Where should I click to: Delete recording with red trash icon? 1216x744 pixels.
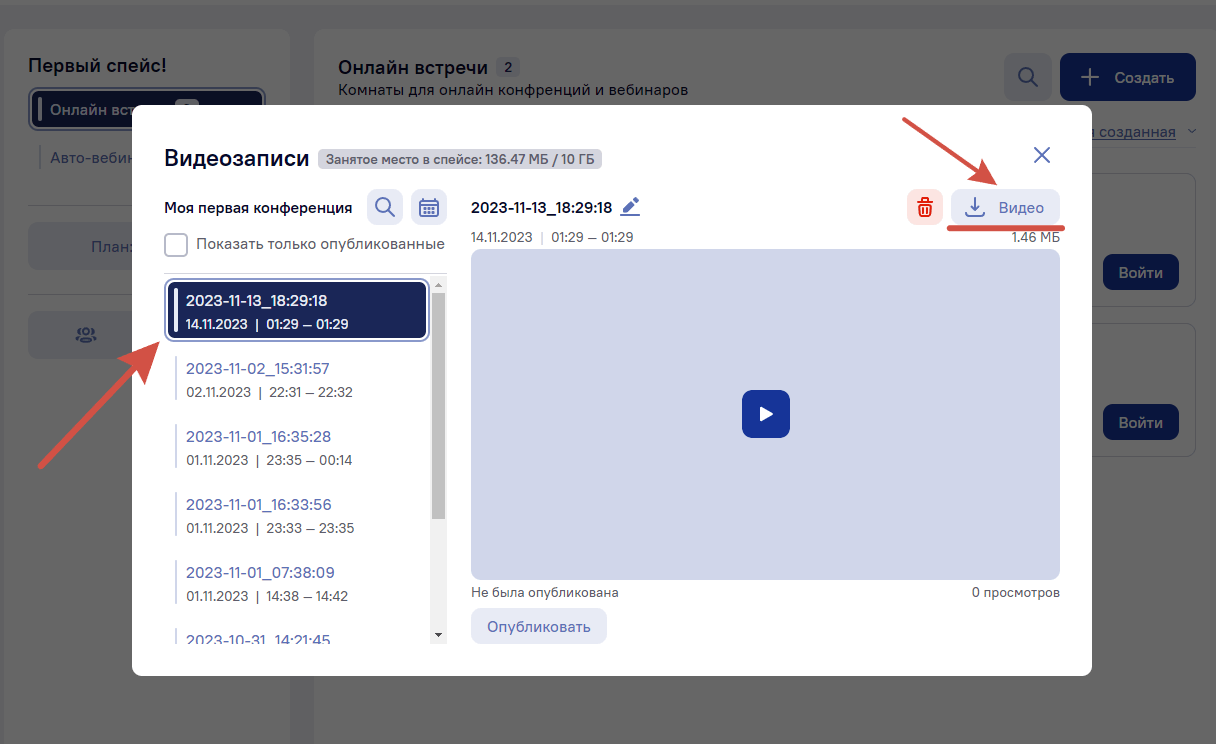pos(925,208)
